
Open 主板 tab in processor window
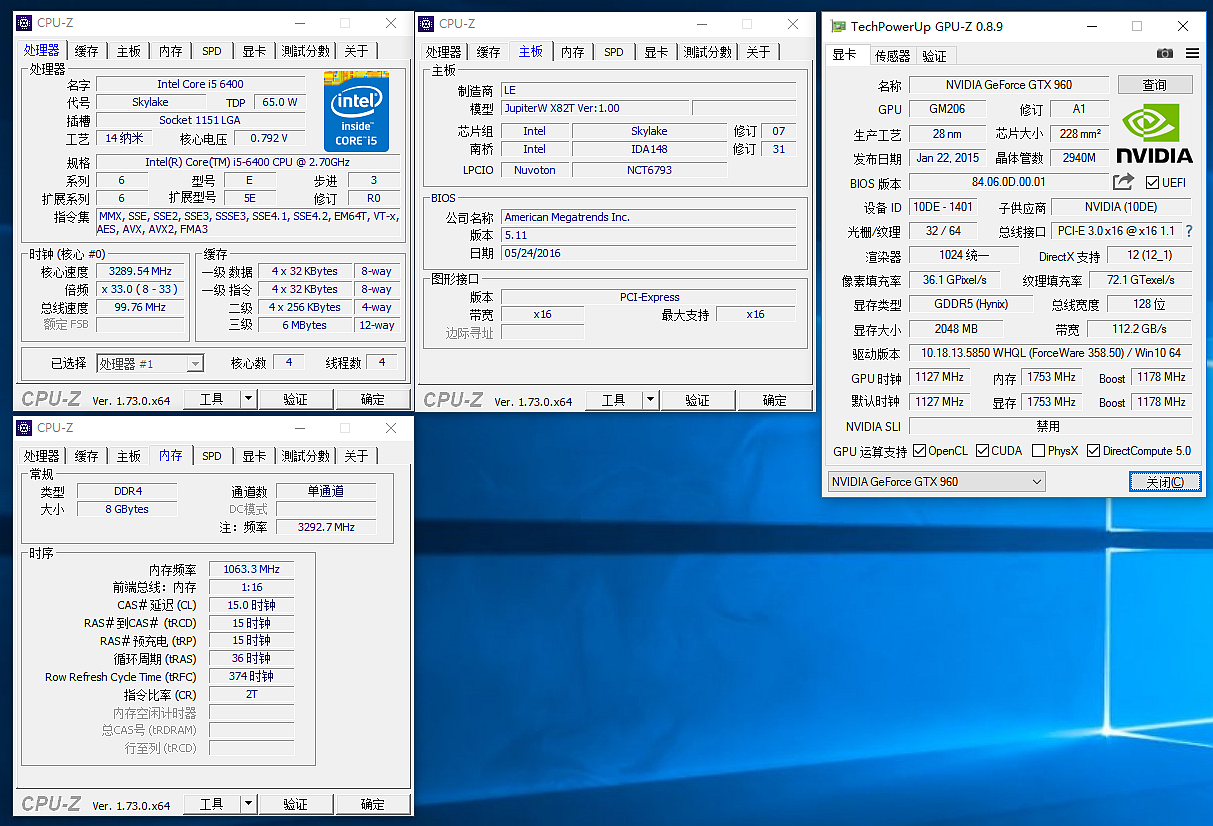coord(129,51)
